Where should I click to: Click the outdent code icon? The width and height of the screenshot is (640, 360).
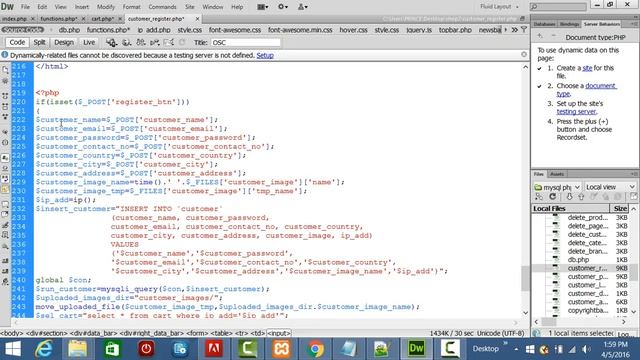pyautogui.click(x=5, y=271)
